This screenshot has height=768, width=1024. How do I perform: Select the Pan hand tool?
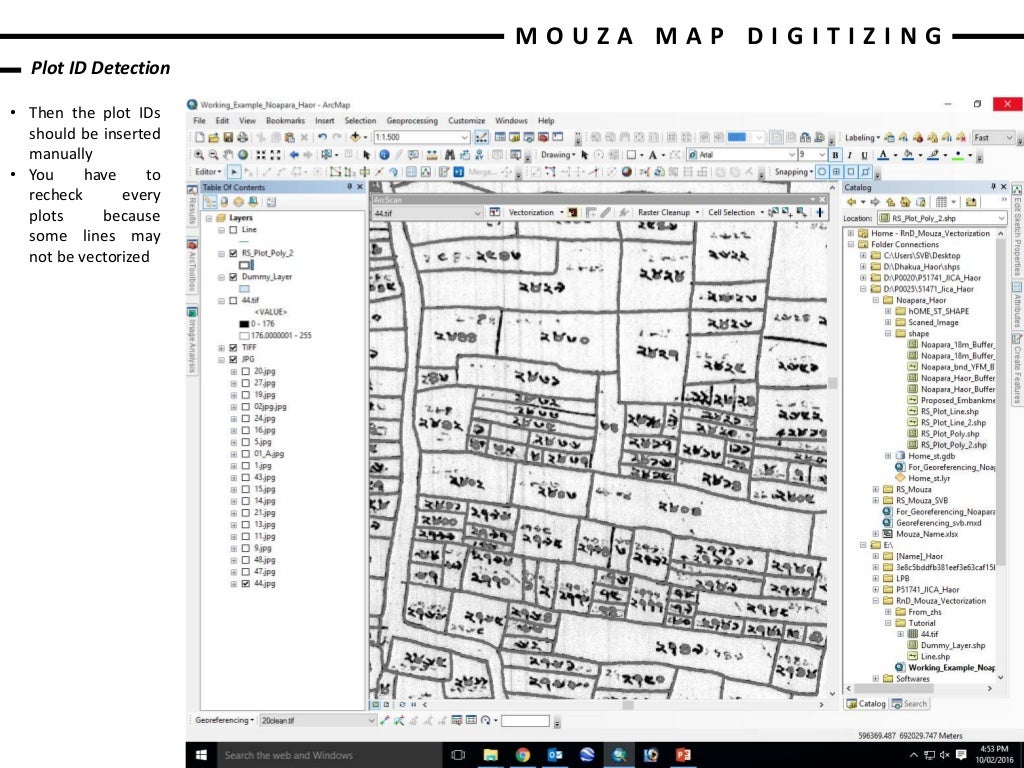click(x=227, y=155)
